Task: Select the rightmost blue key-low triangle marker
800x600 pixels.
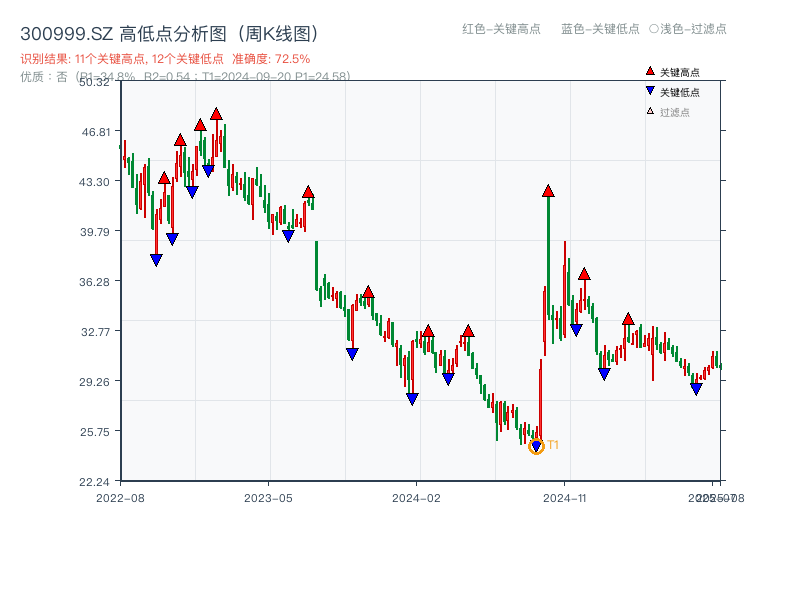Action: click(x=697, y=388)
